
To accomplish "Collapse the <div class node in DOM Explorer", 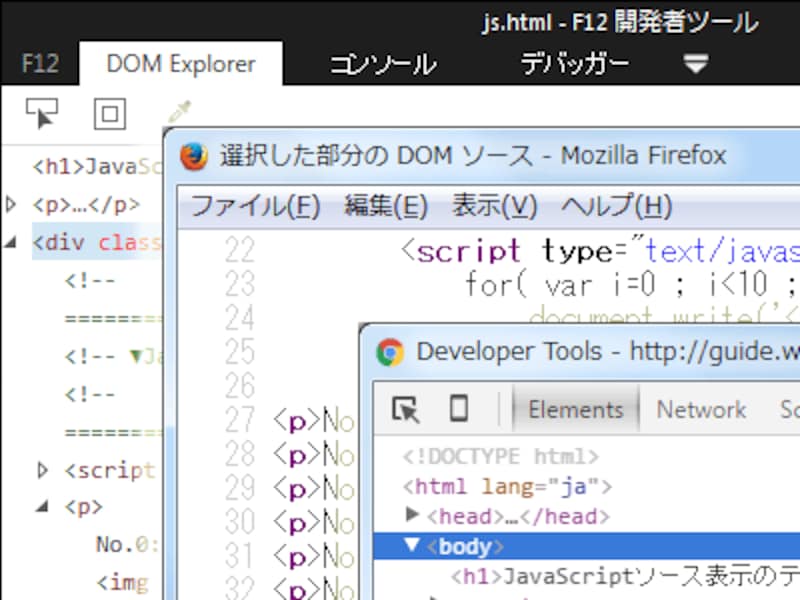I will coord(8,242).
